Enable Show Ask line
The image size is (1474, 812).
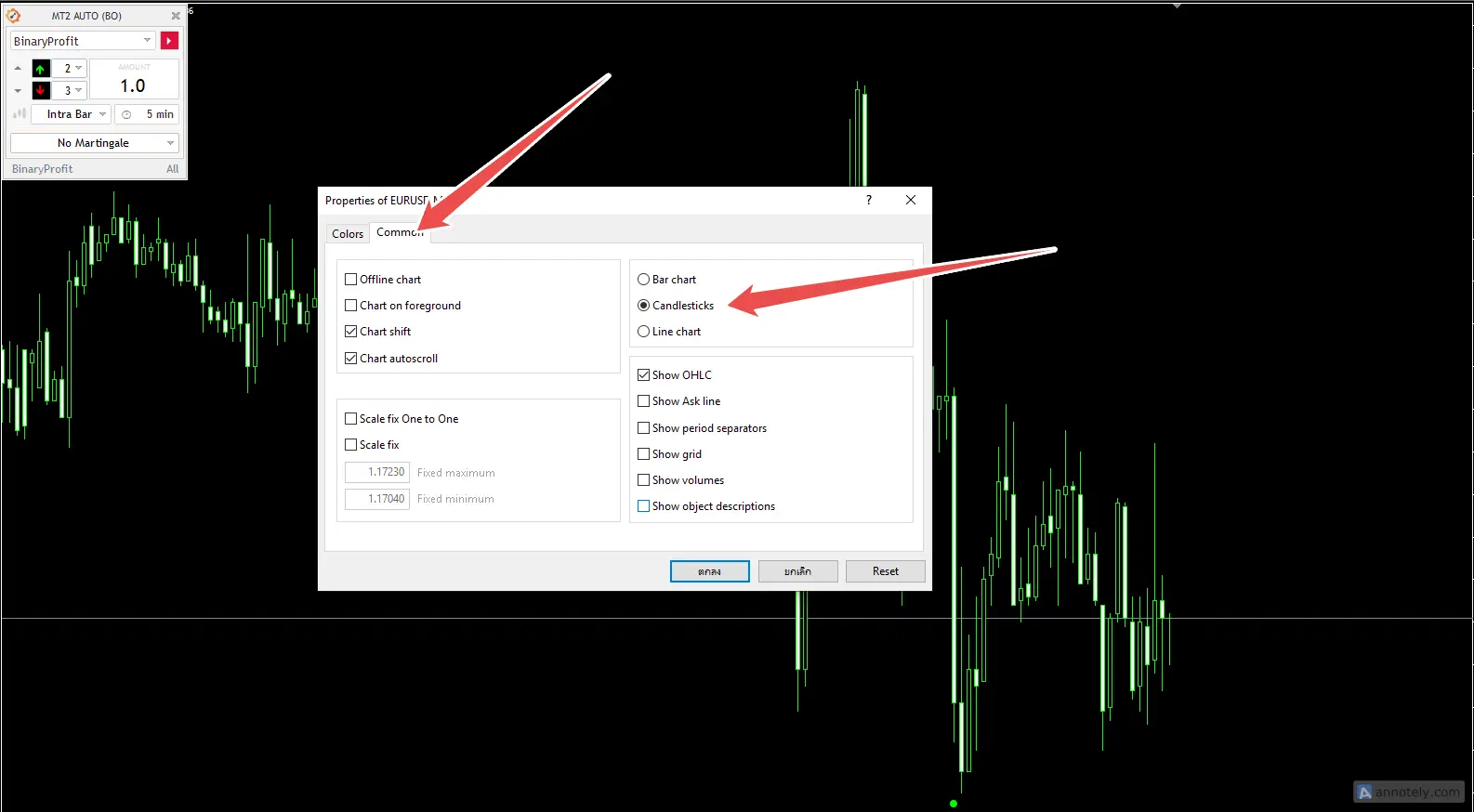pyautogui.click(x=643, y=401)
